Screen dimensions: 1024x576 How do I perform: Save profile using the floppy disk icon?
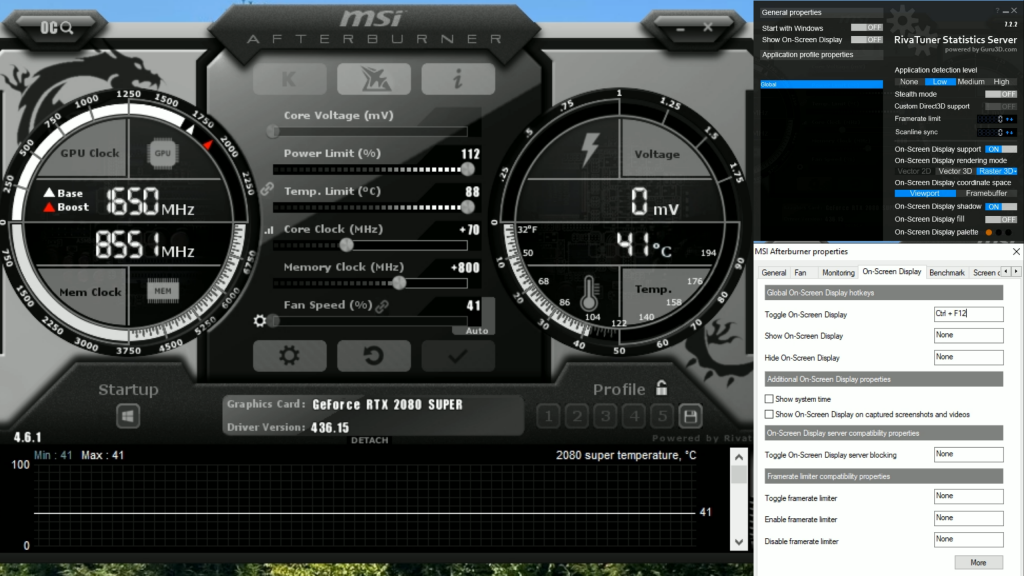(x=689, y=417)
